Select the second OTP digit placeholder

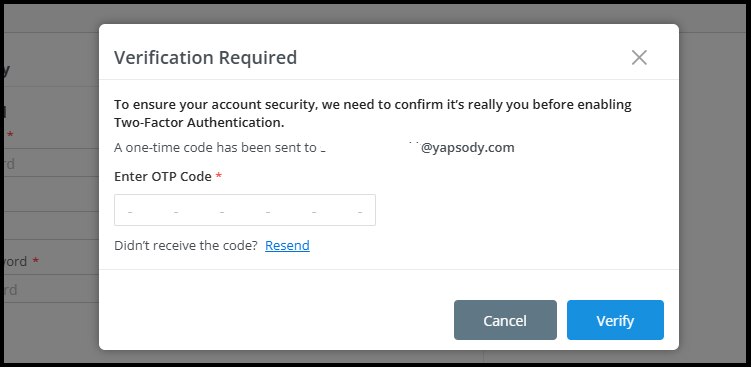click(176, 211)
